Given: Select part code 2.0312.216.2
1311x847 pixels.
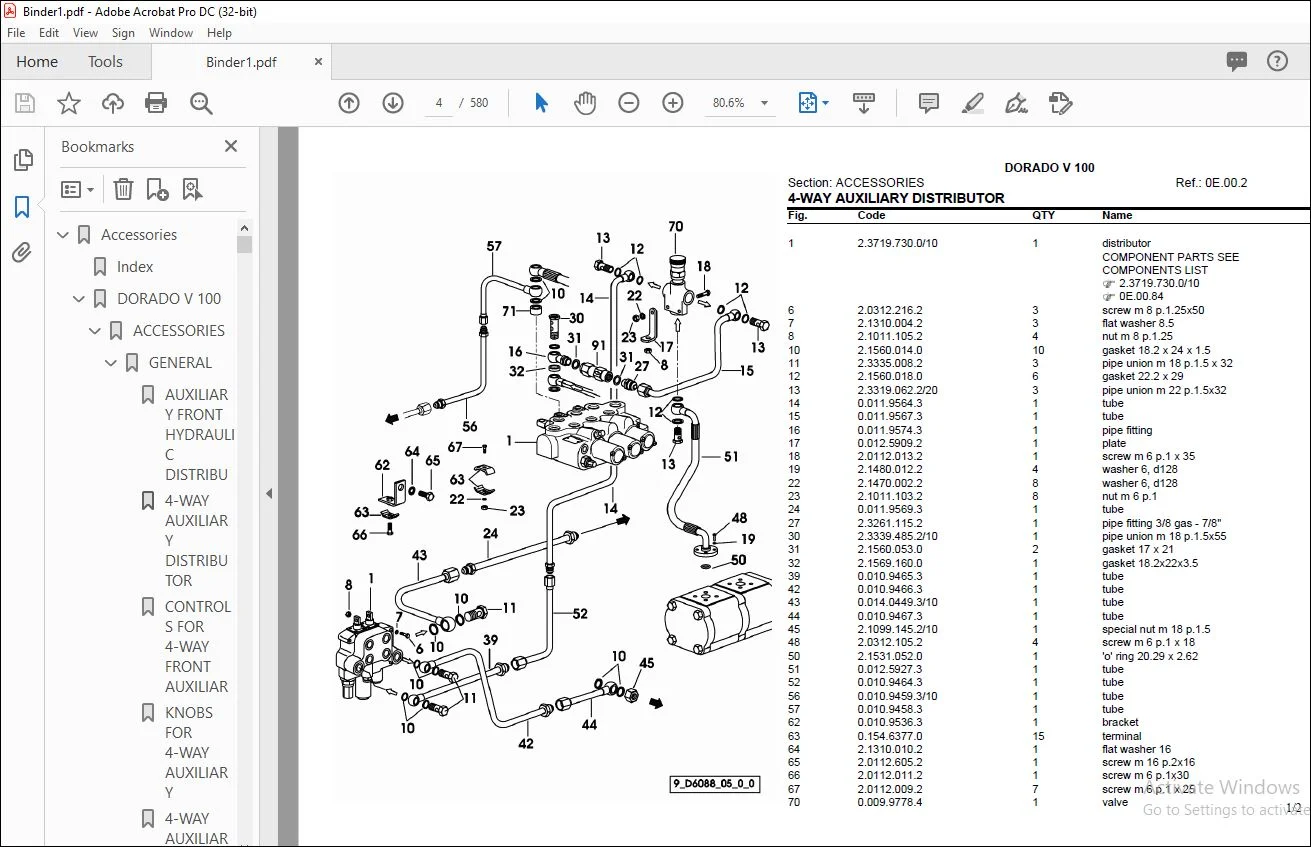Looking at the screenshot, I should coord(890,310).
